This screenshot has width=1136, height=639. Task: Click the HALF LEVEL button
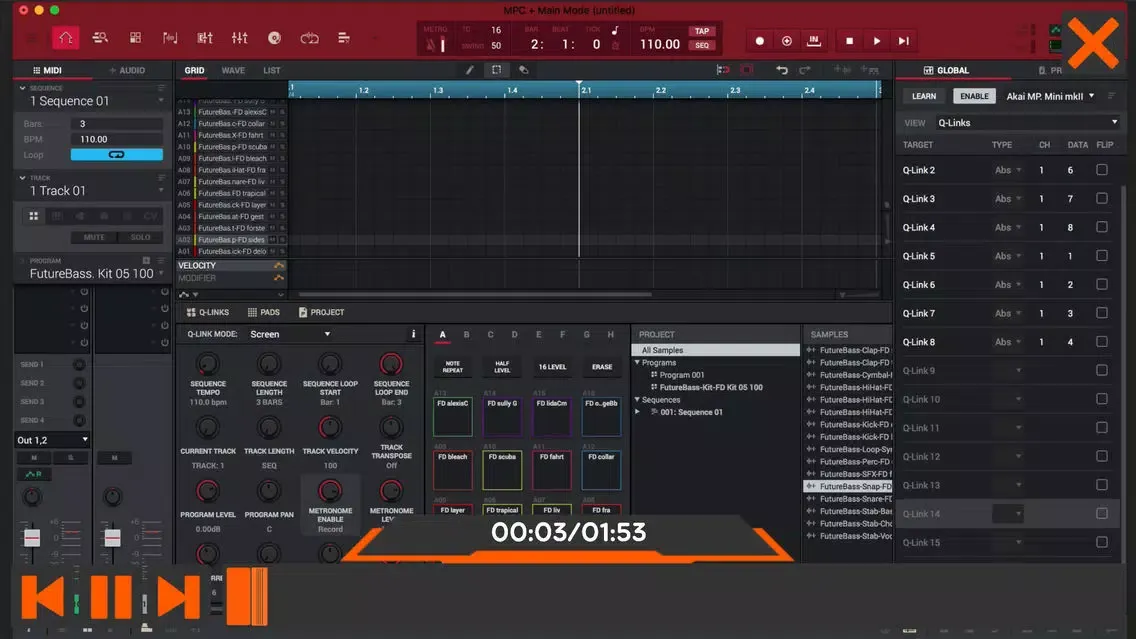pos(502,367)
